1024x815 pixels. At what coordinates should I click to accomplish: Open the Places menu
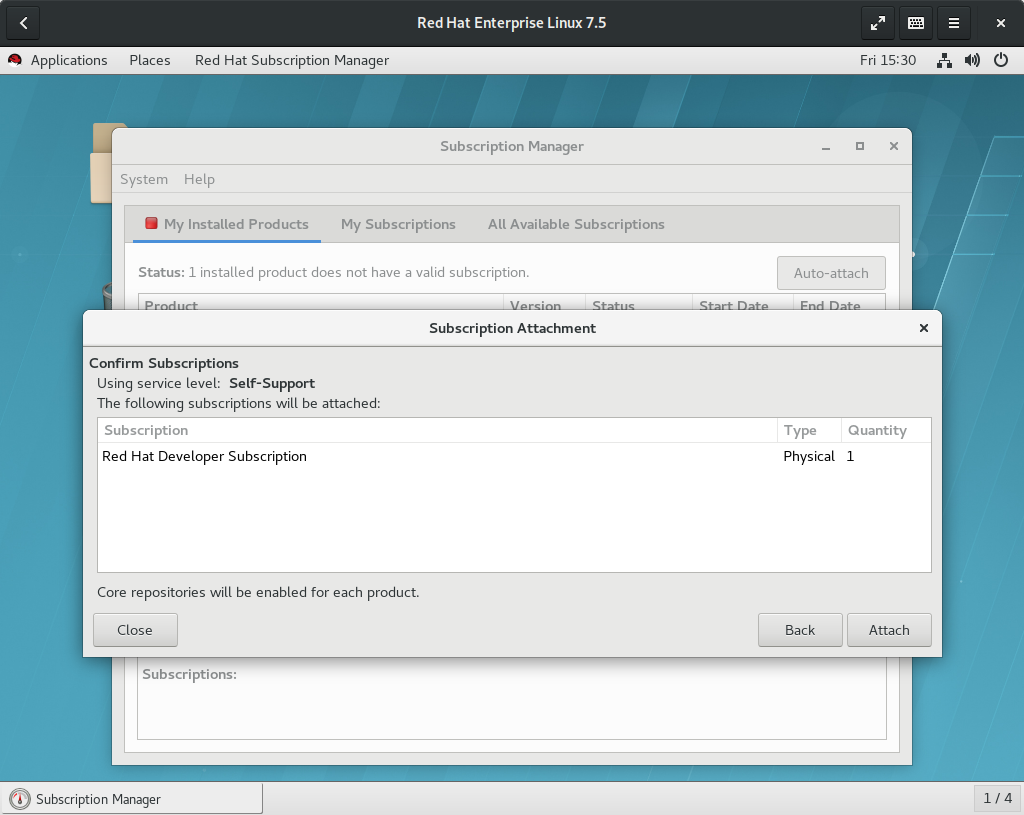pos(150,60)
